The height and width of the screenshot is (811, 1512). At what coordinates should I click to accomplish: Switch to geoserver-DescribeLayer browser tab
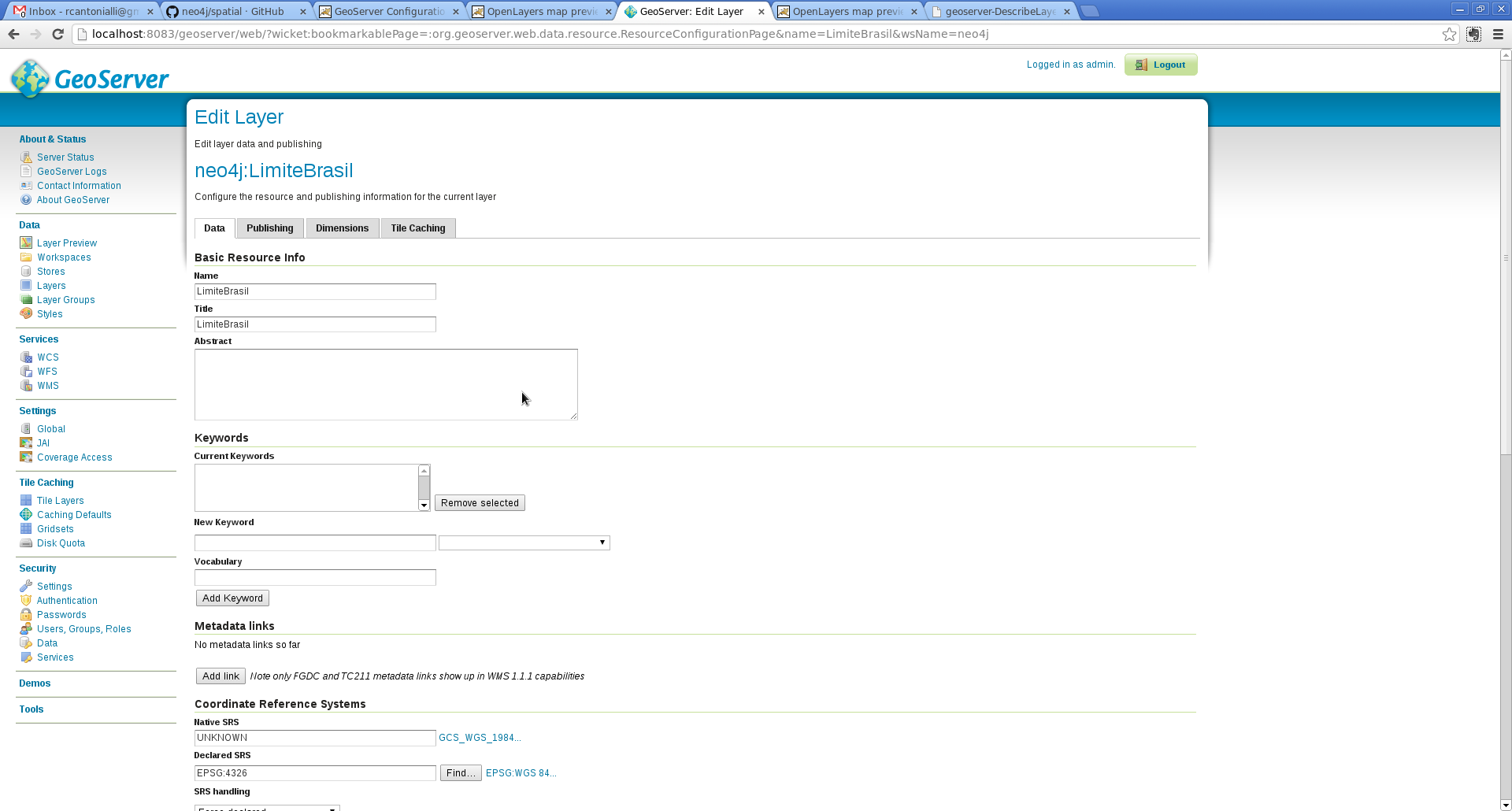[x=999, y=11]
